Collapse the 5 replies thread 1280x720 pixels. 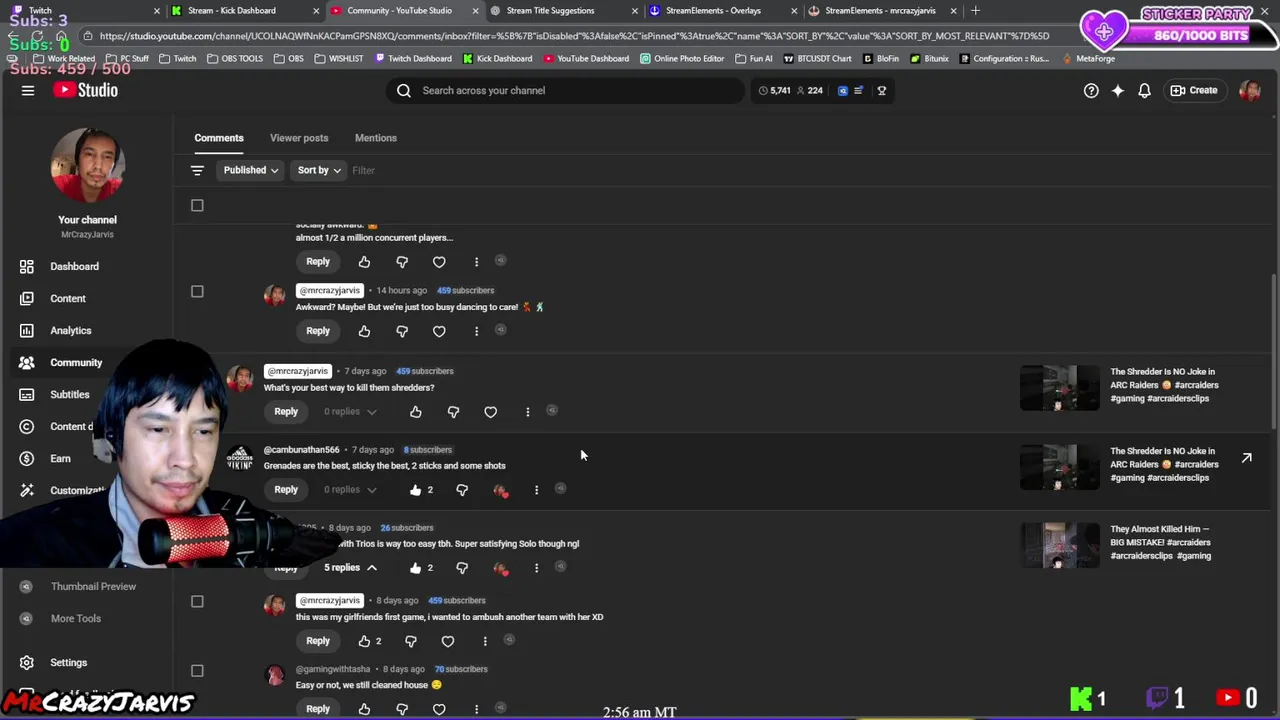[x=350, y=568]
